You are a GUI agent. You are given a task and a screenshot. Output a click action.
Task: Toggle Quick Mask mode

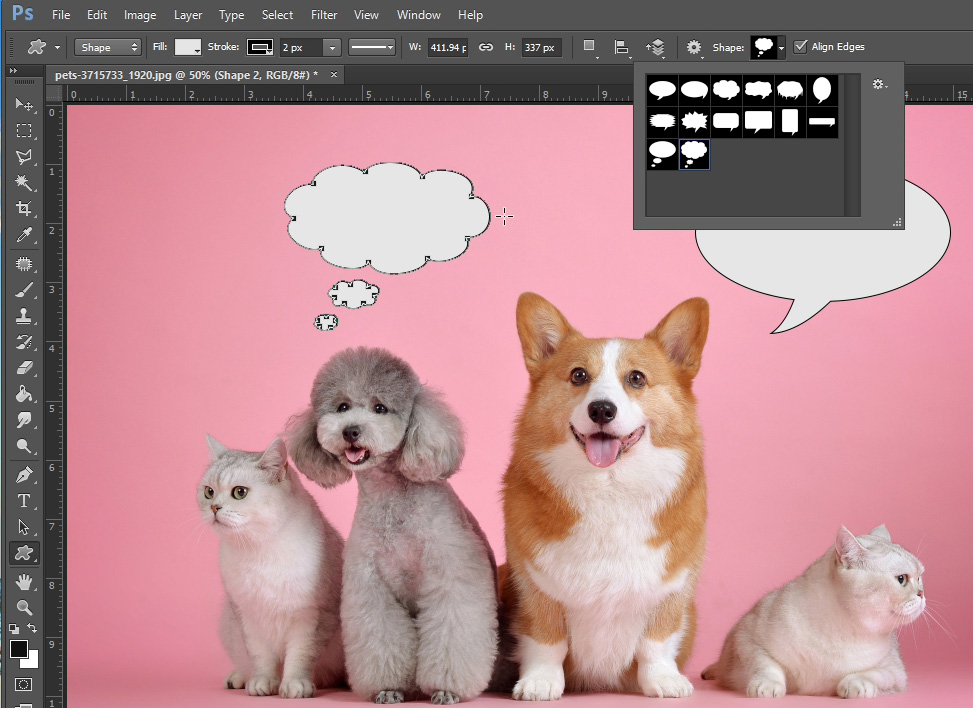tap(24, 685)
